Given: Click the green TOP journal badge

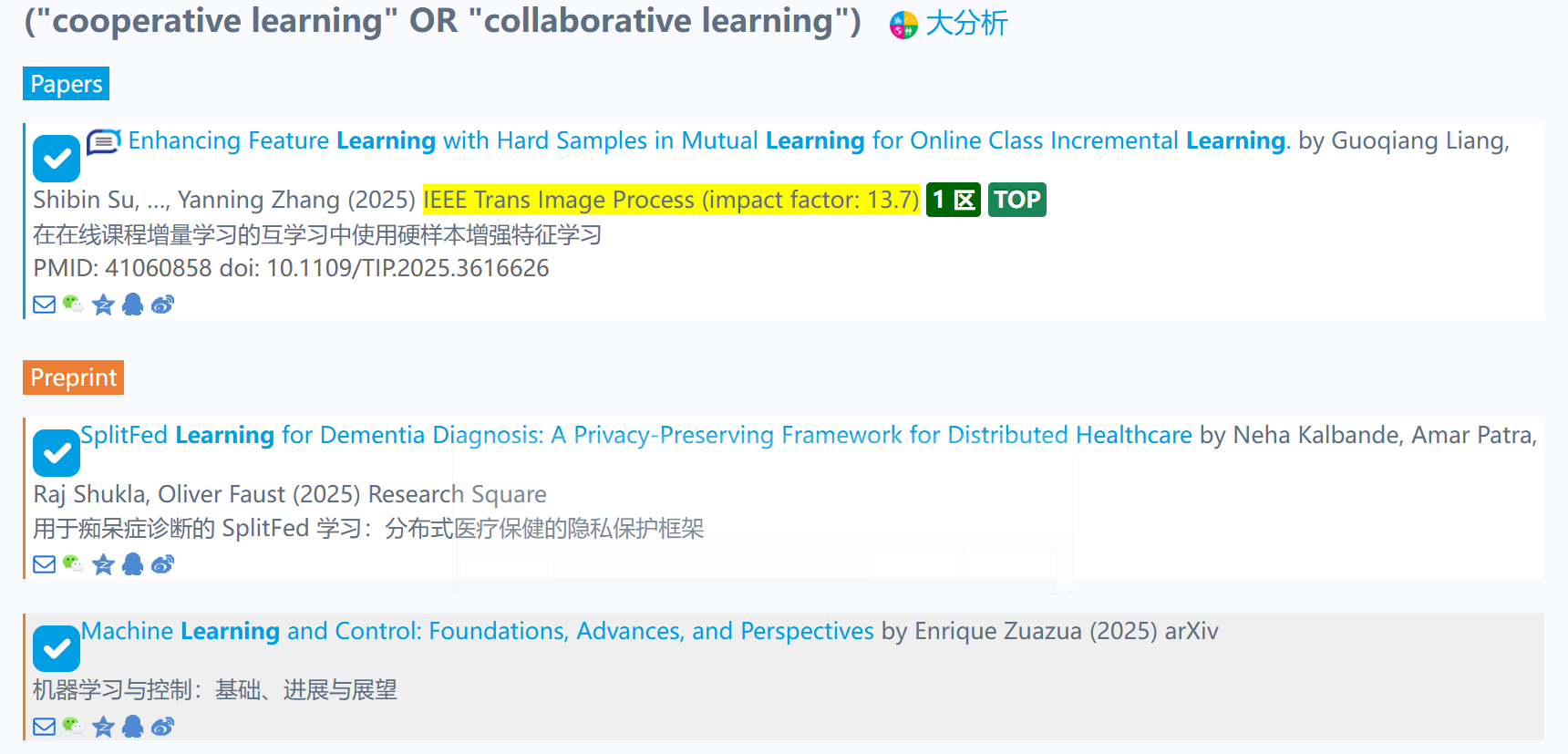Looking at the screenshot, I should 1016,200.
